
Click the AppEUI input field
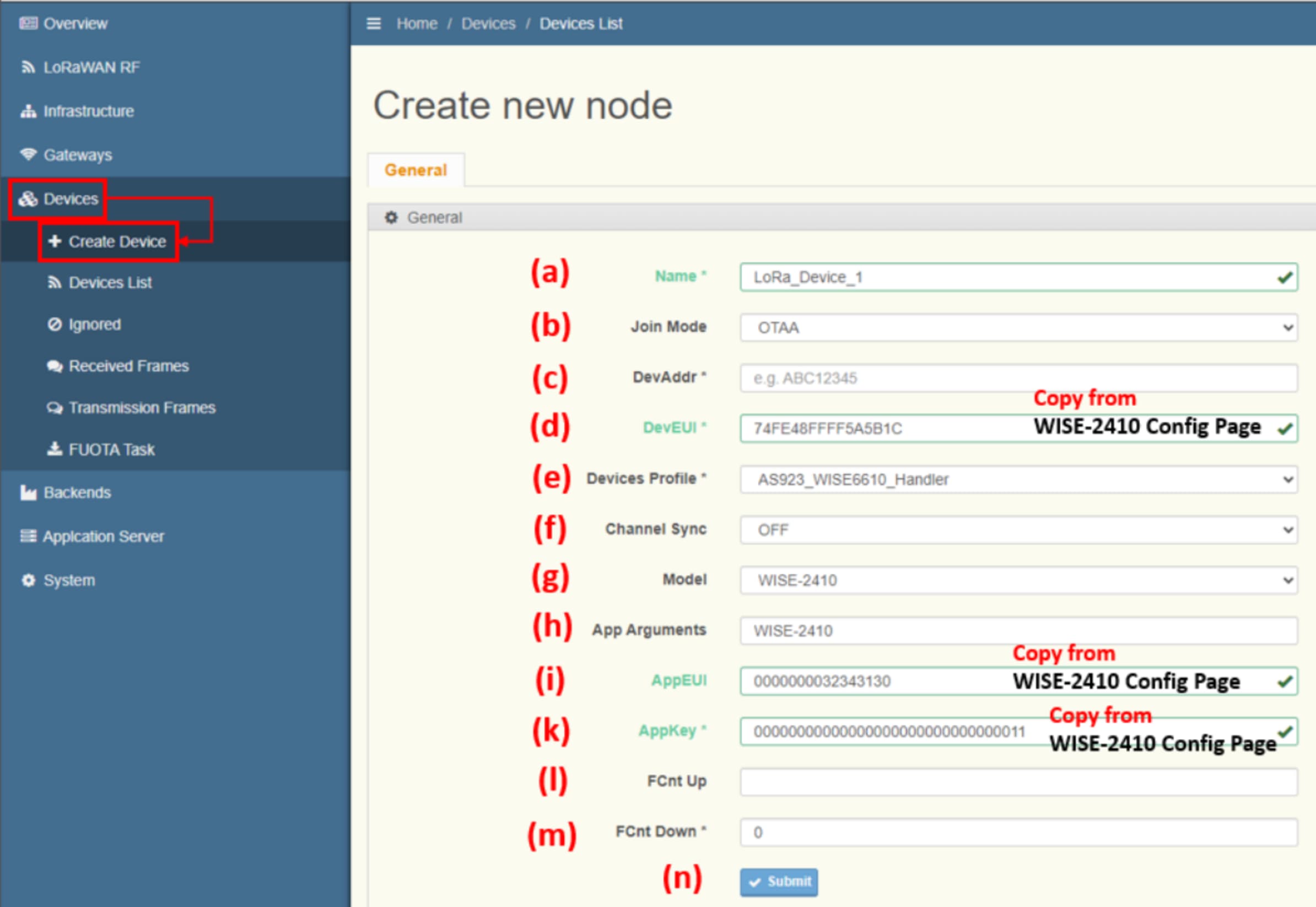coord(1018,681)
